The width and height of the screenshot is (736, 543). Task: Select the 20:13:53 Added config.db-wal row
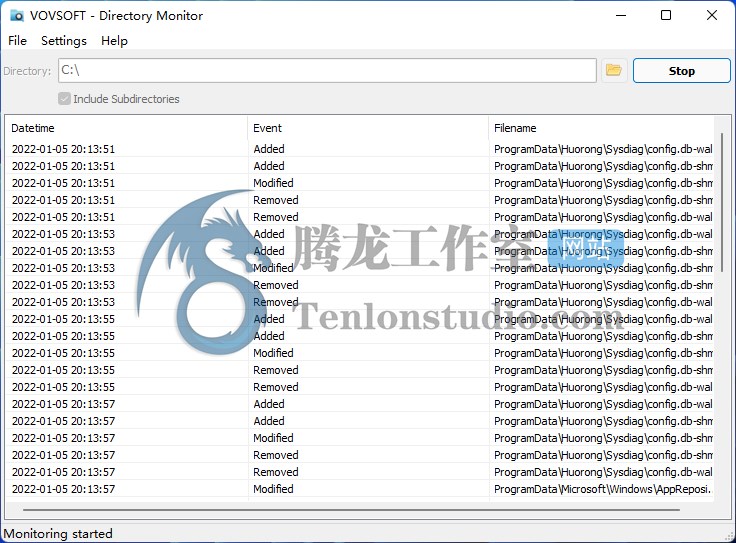point(360,234)
